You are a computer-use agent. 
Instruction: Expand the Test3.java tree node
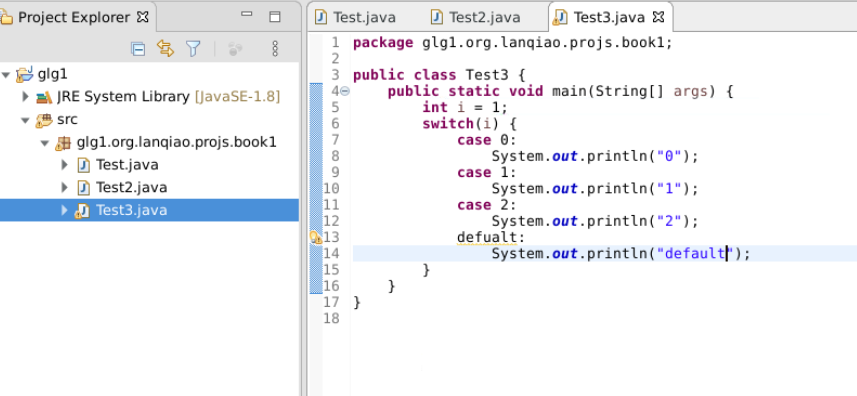coord(64,210)
